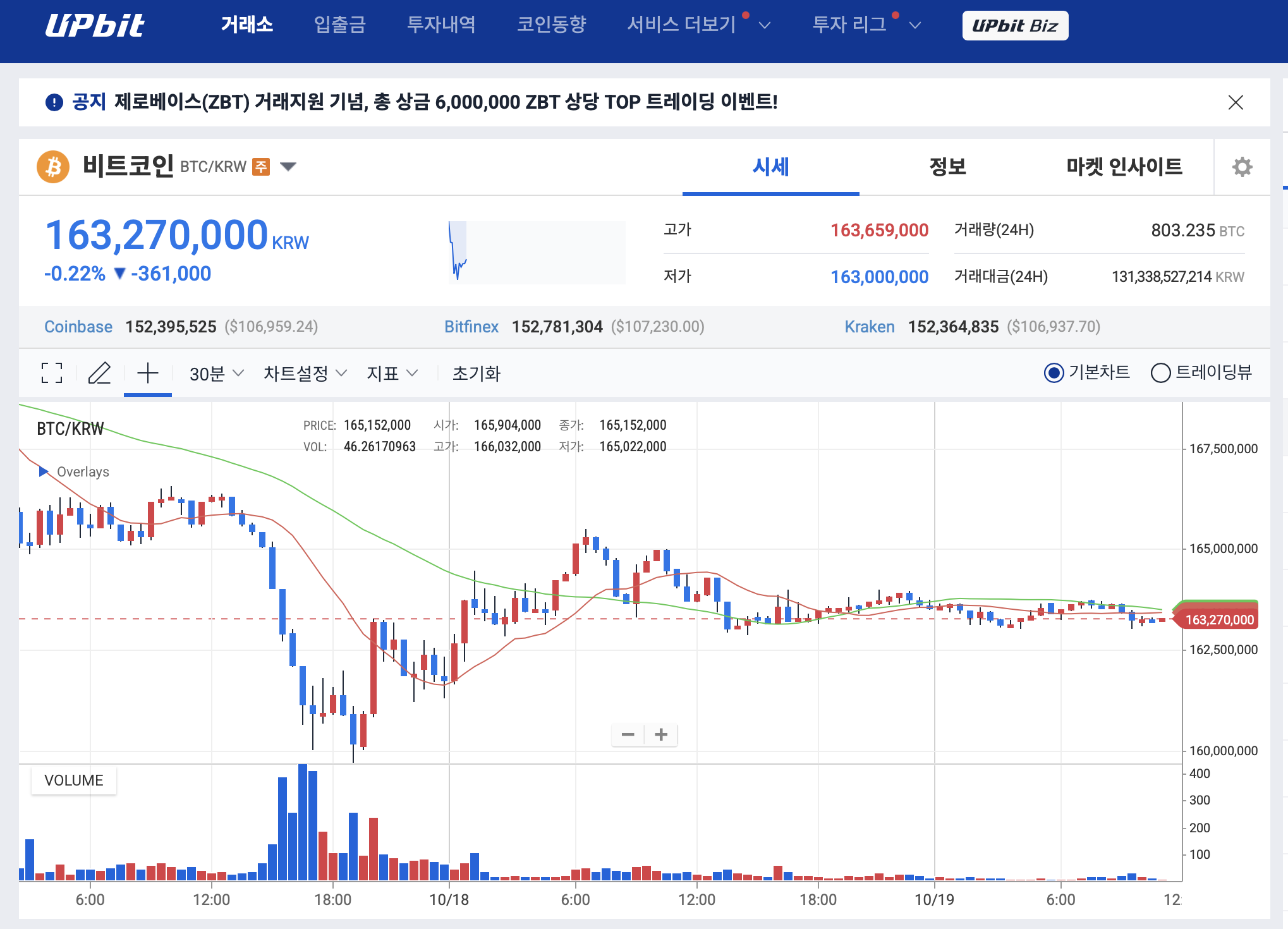
Task: Activate the crosshair tool on the chart
Action: click(147, 373)
